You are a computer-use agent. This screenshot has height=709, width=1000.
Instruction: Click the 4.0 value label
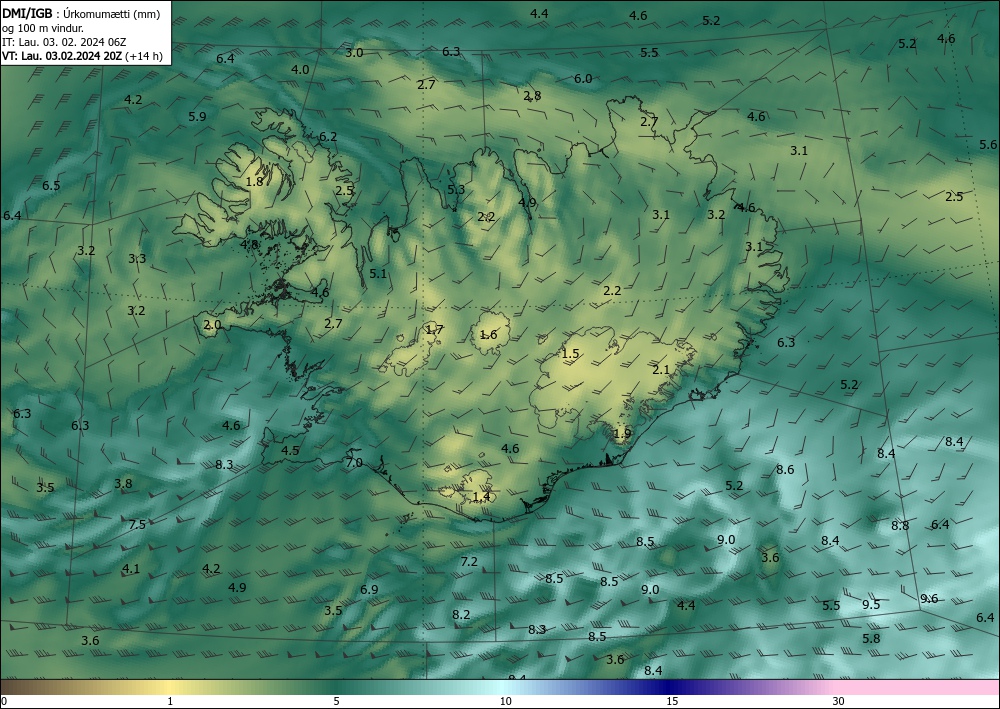(x=300, y=69)
